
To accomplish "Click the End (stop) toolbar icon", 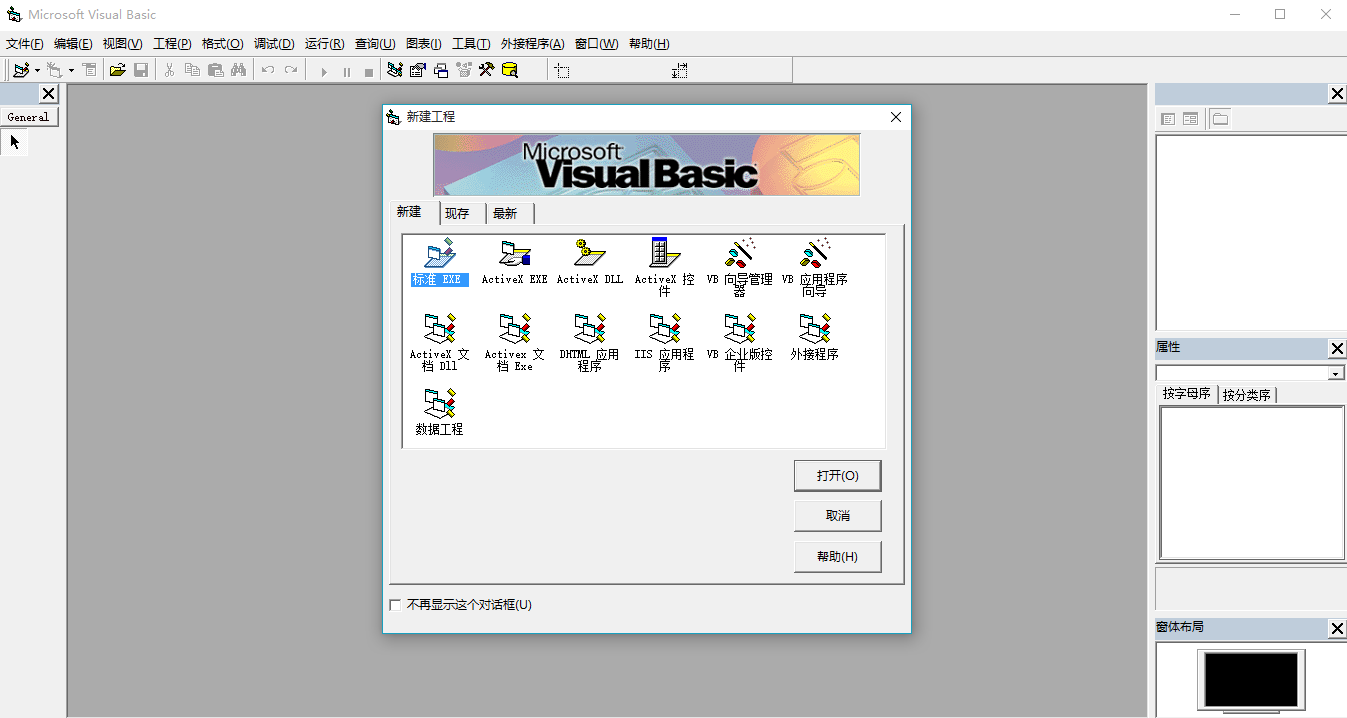I will (x=369, y=71).
